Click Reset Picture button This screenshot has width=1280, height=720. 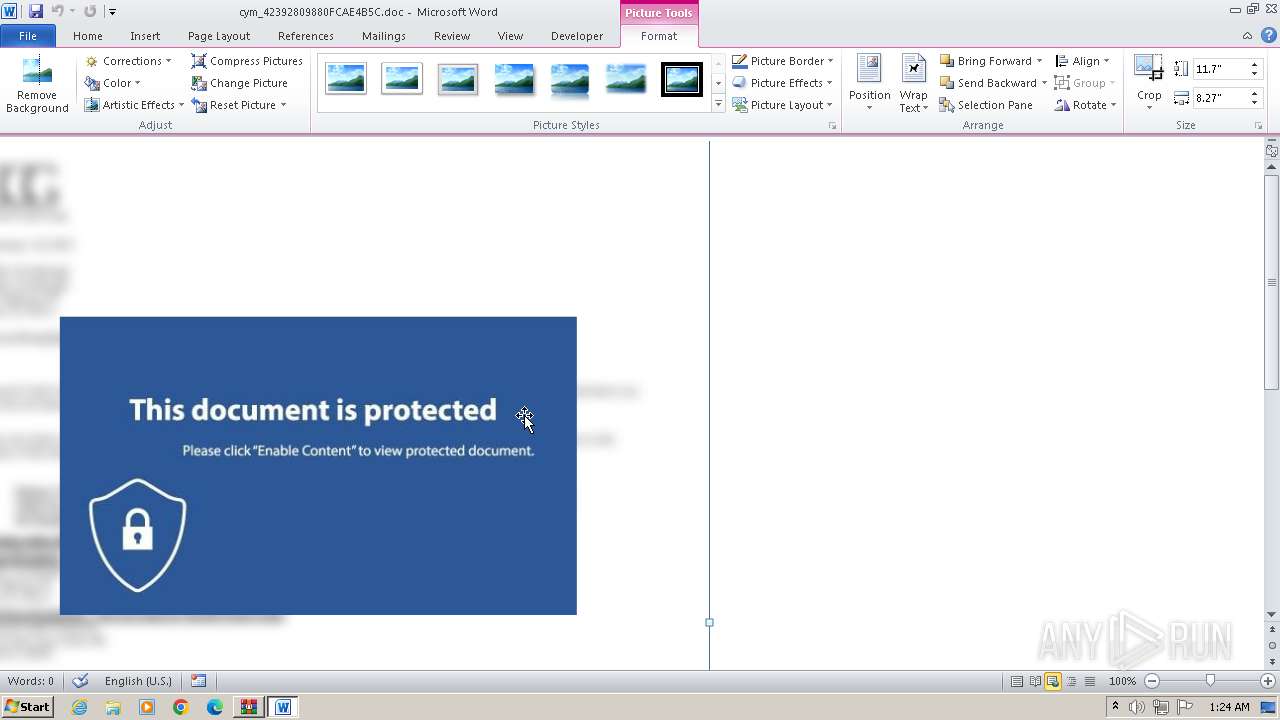point(234,105)
